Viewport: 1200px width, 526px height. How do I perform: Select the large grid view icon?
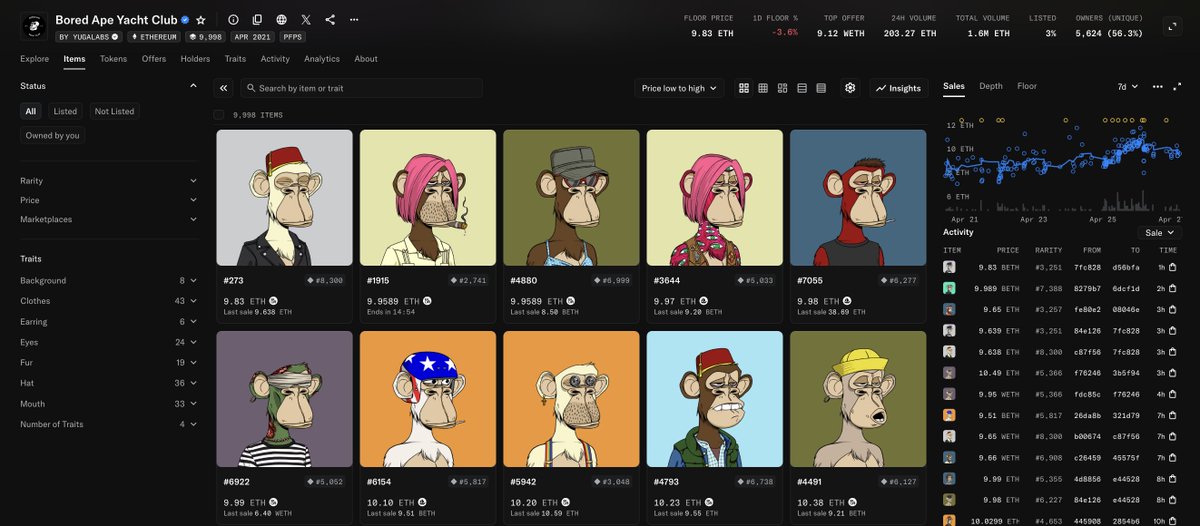coord(744,88)
